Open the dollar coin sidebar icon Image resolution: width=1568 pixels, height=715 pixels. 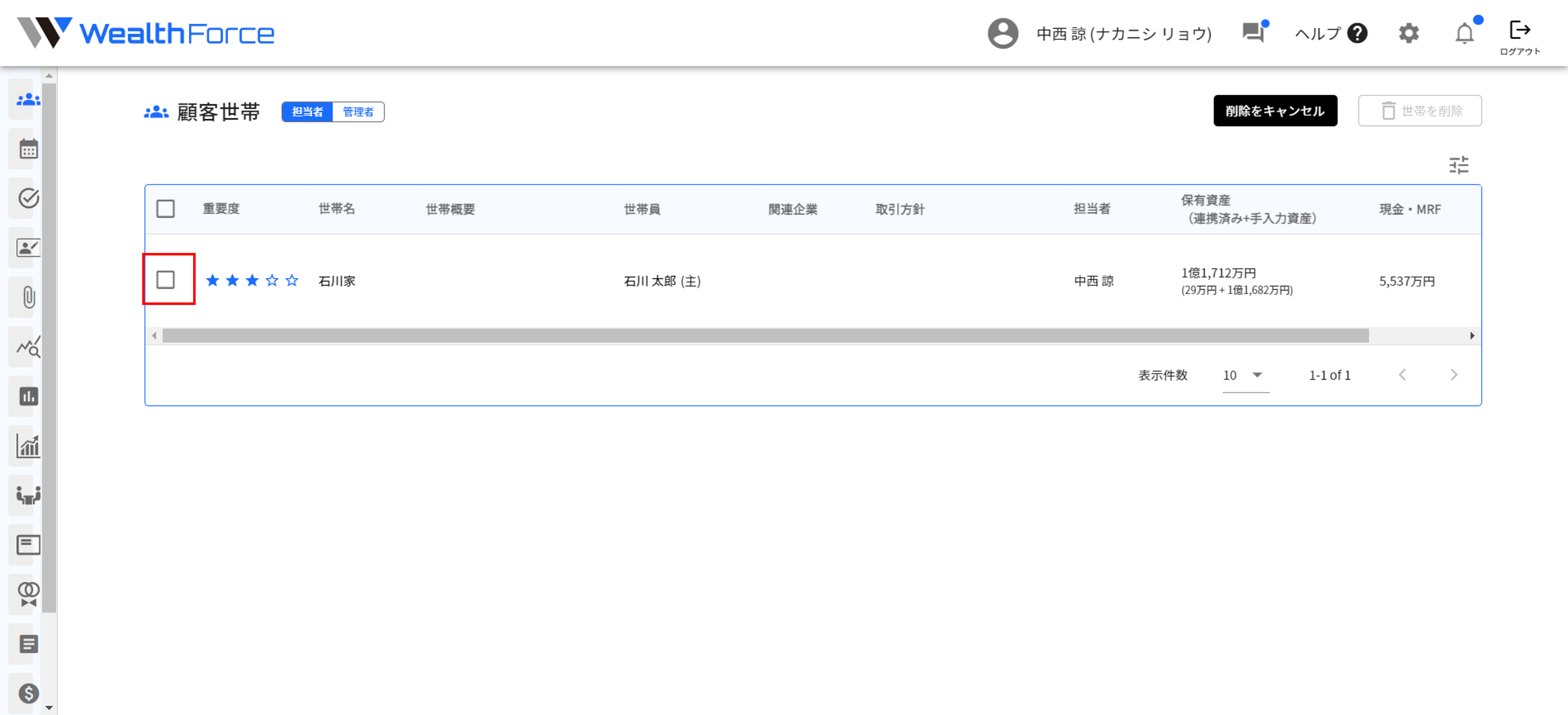28,694
